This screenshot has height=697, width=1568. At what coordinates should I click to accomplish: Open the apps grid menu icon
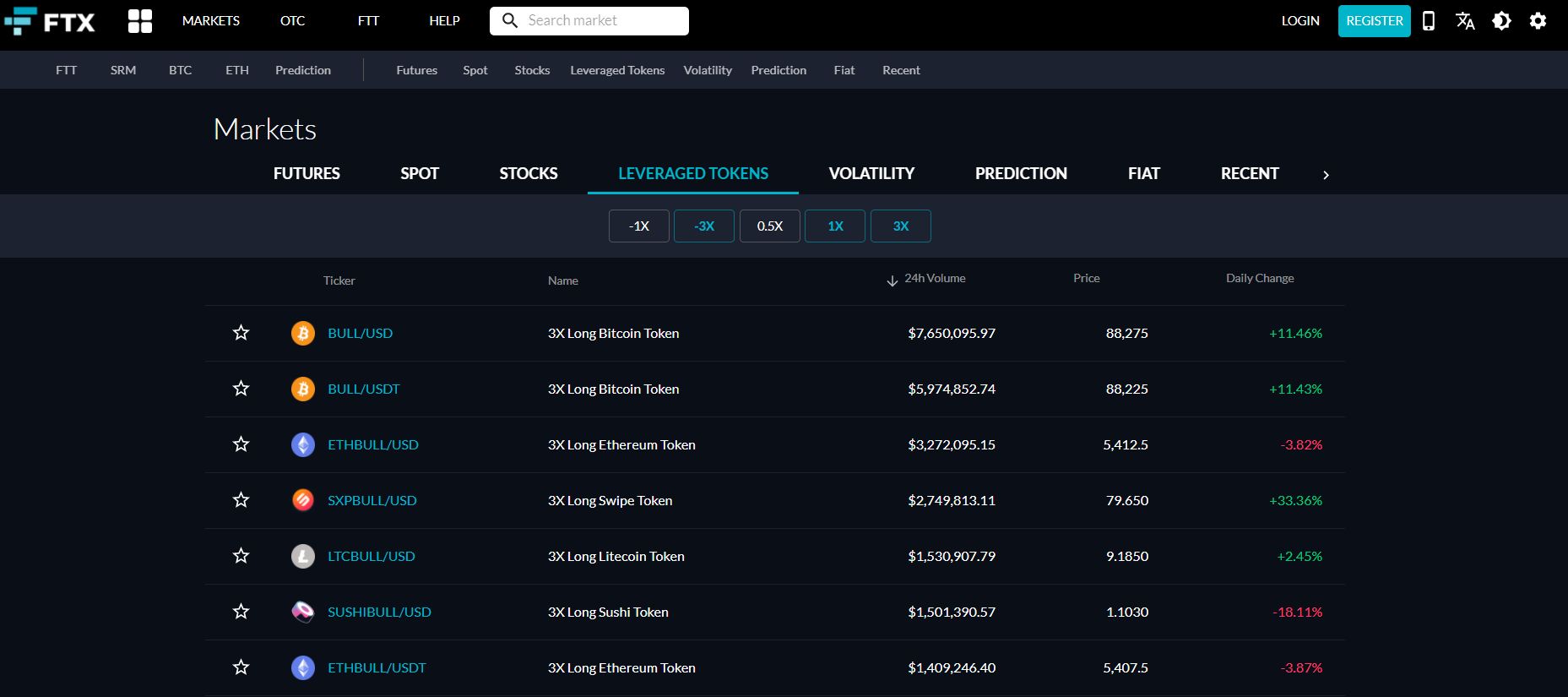pos(140,21)
